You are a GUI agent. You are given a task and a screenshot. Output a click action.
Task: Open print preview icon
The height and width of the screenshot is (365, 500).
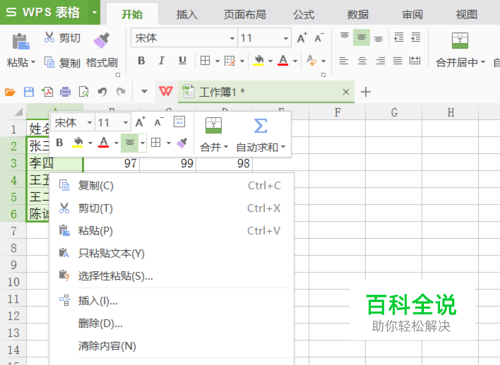coord(83,92)
